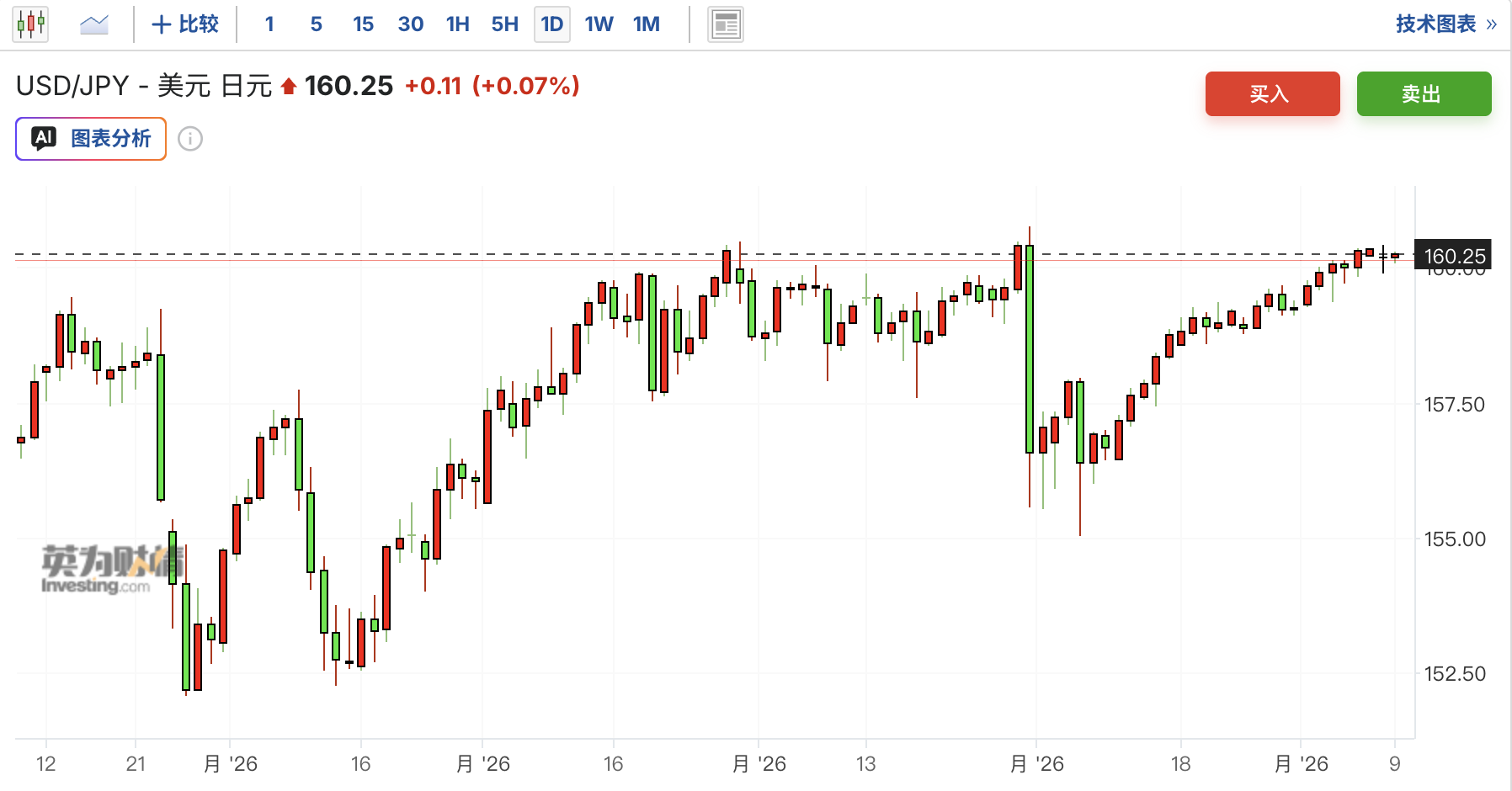Image resolution: width=1512 pixels, height=791 pixels.
Task: Open the 技术图表 link
Action: (1436, 24)
